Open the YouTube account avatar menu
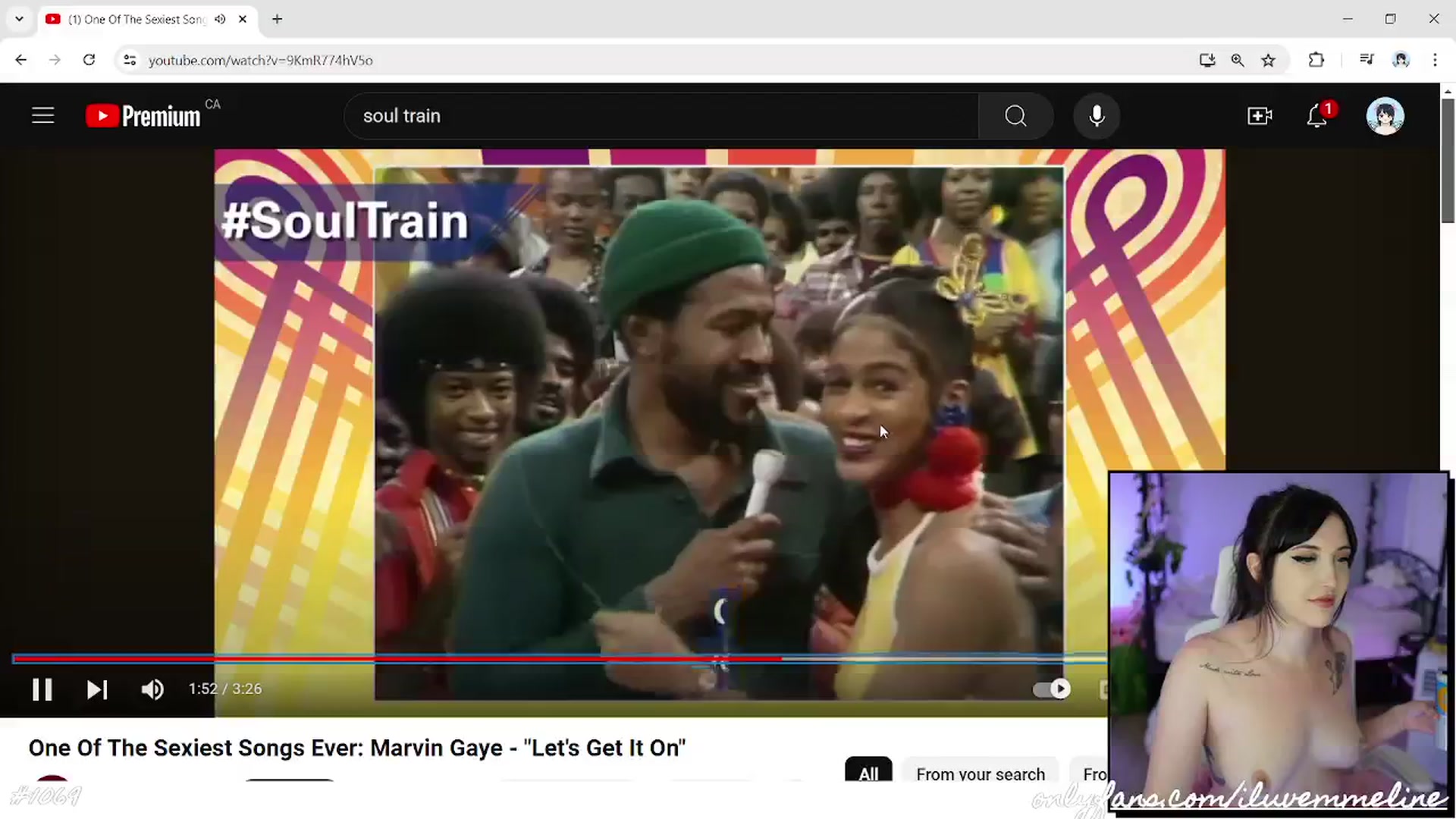This screenshot has height=819, width=1456. [1385, 116]
